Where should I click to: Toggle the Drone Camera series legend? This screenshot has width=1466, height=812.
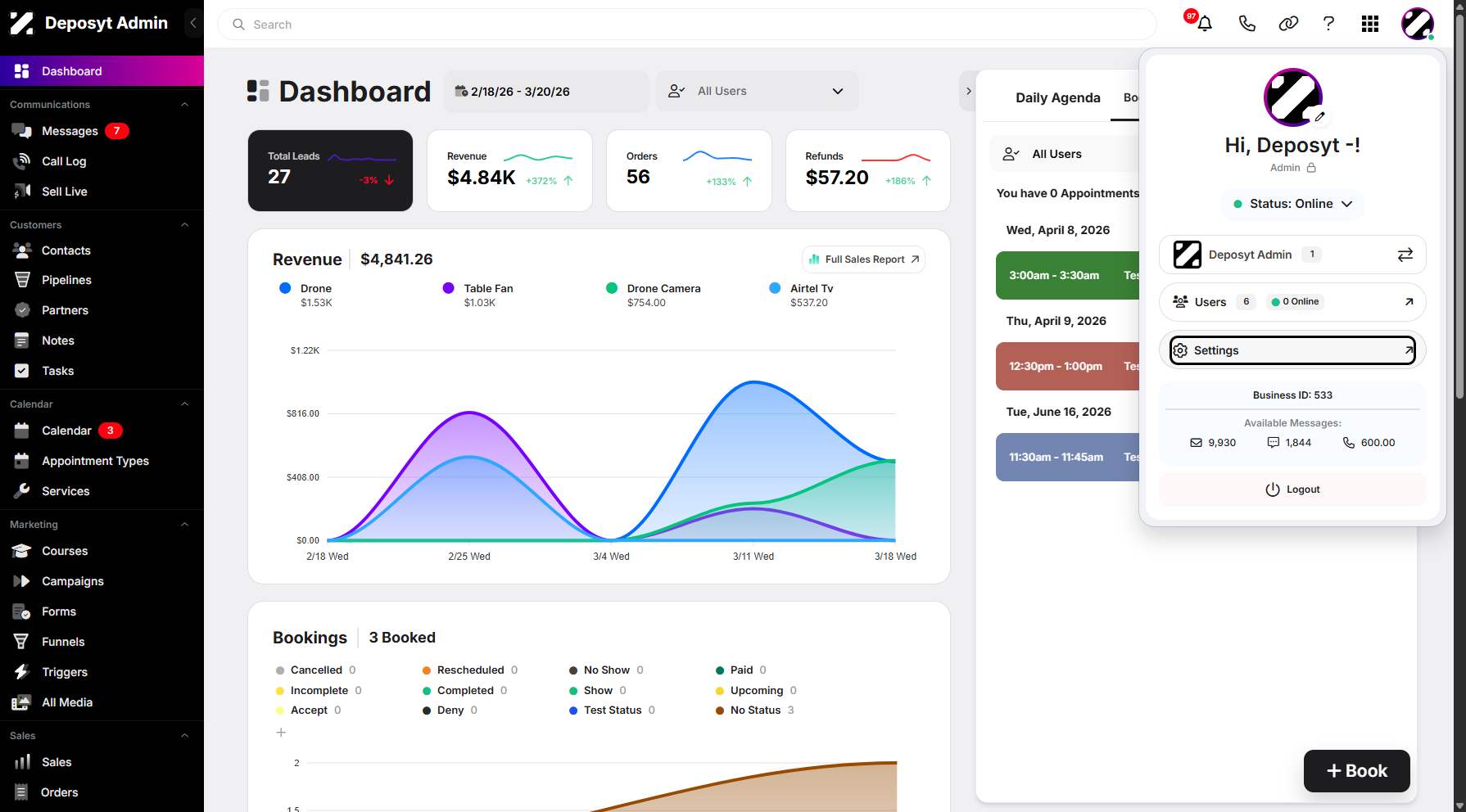pyautogui.click(x=654, y=288)
